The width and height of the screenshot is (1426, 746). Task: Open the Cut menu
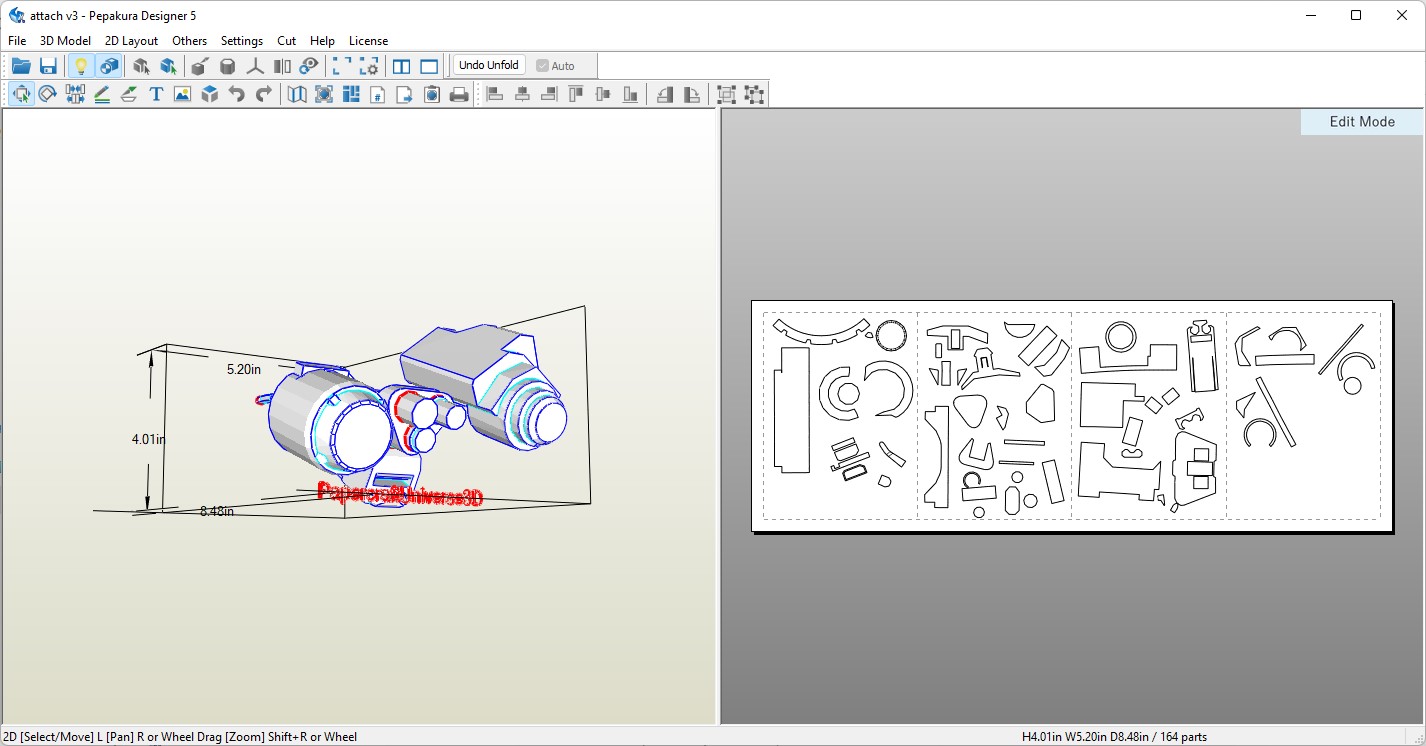(x=287, y=41)
